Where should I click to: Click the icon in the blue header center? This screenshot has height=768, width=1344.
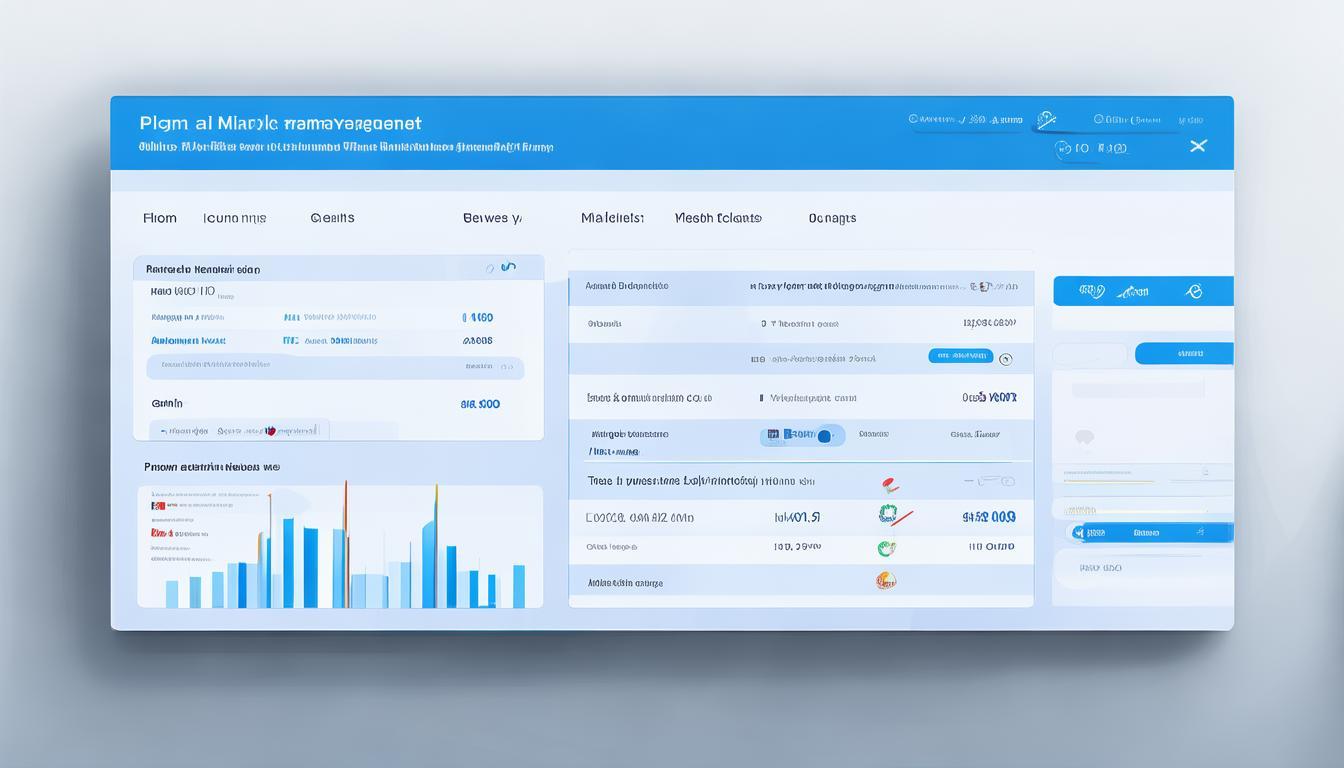coord(1046,120)
